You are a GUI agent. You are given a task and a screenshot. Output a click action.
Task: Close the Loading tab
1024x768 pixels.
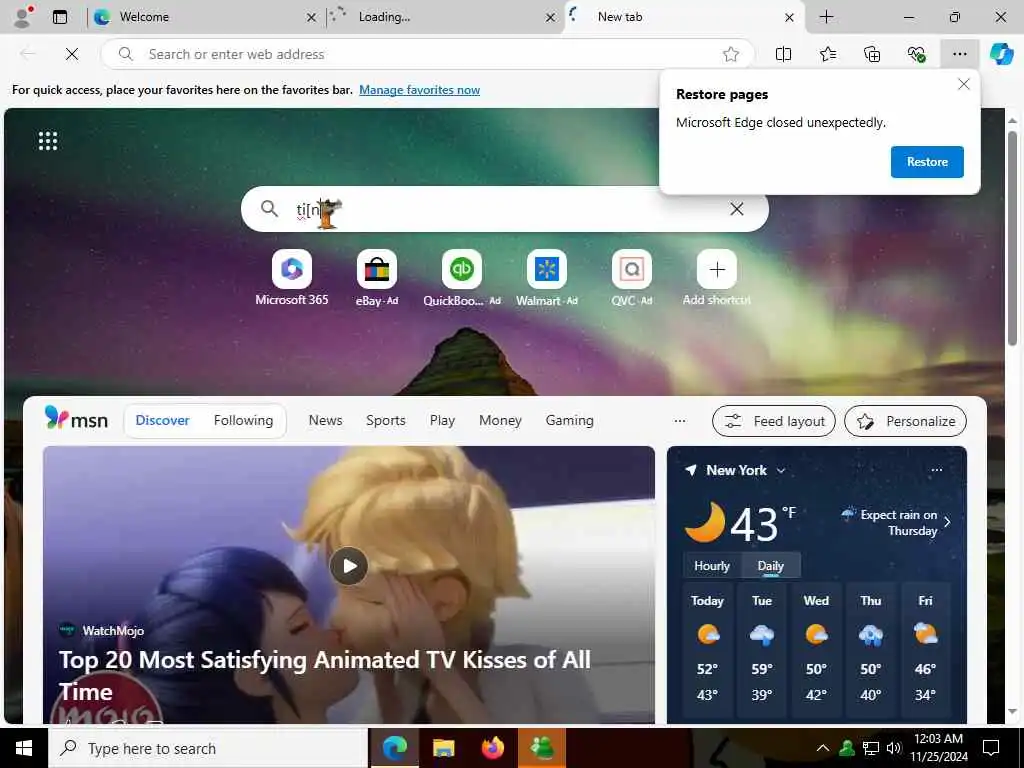tap(551, 18)
